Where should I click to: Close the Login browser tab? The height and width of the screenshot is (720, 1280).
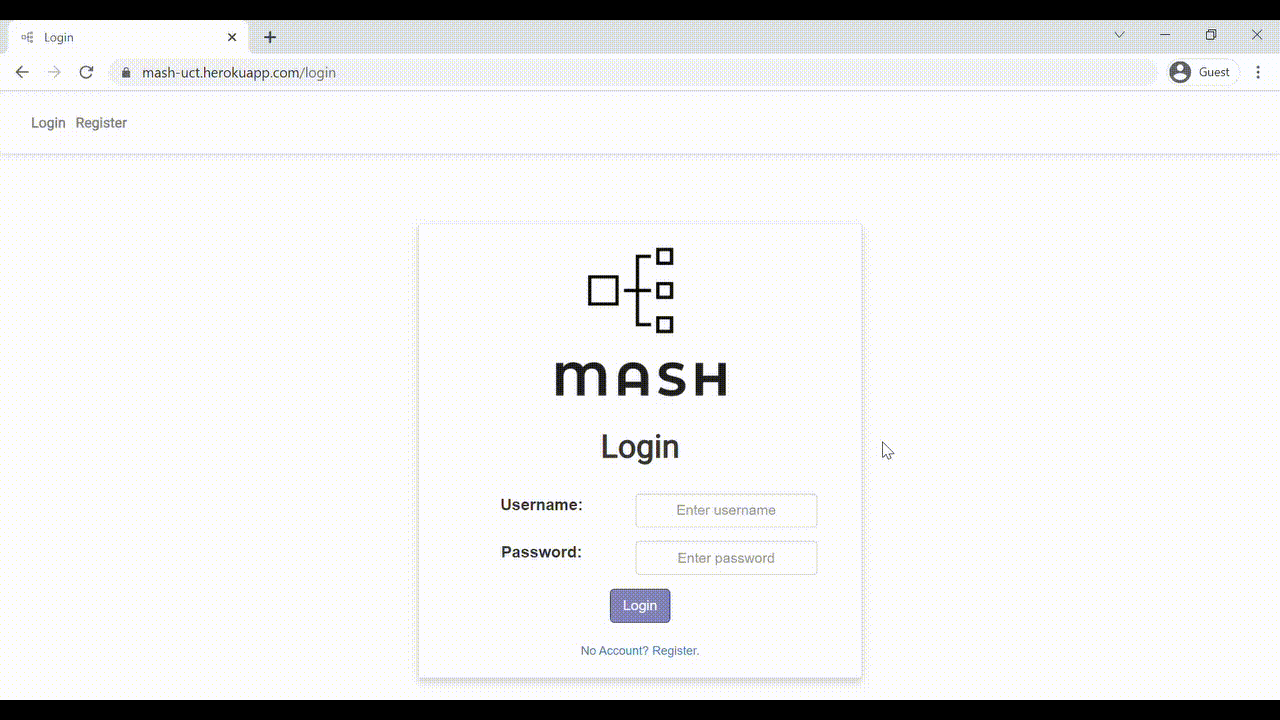[x=232, y=37]
